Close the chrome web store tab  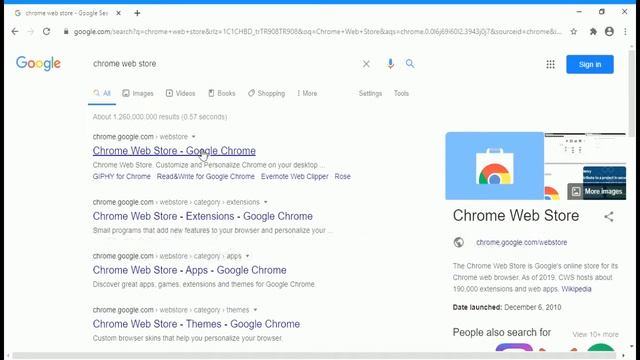click(x=118, y=13)
